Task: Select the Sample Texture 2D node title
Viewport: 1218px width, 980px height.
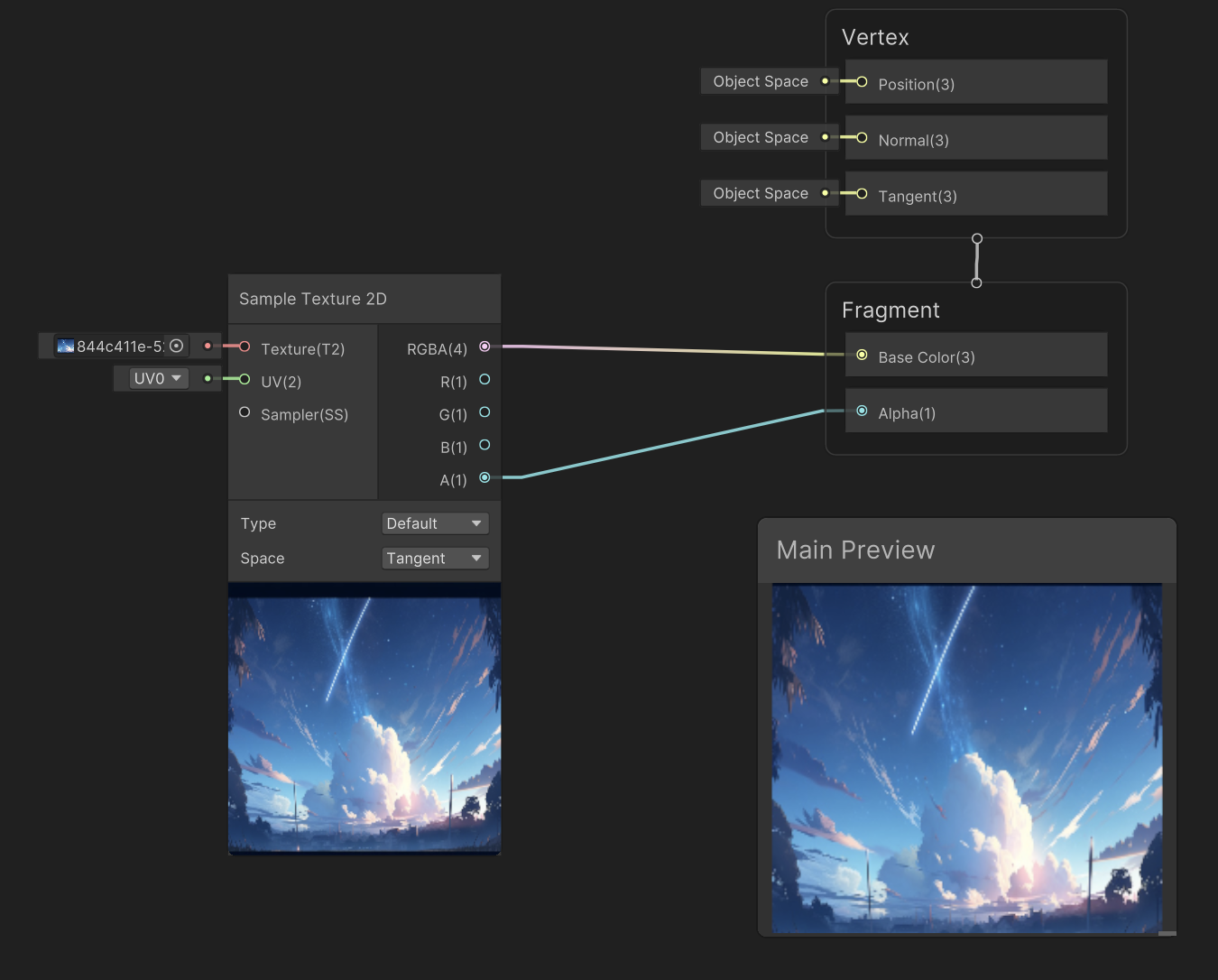Action: pyautogui.click(x=313, y=299)
